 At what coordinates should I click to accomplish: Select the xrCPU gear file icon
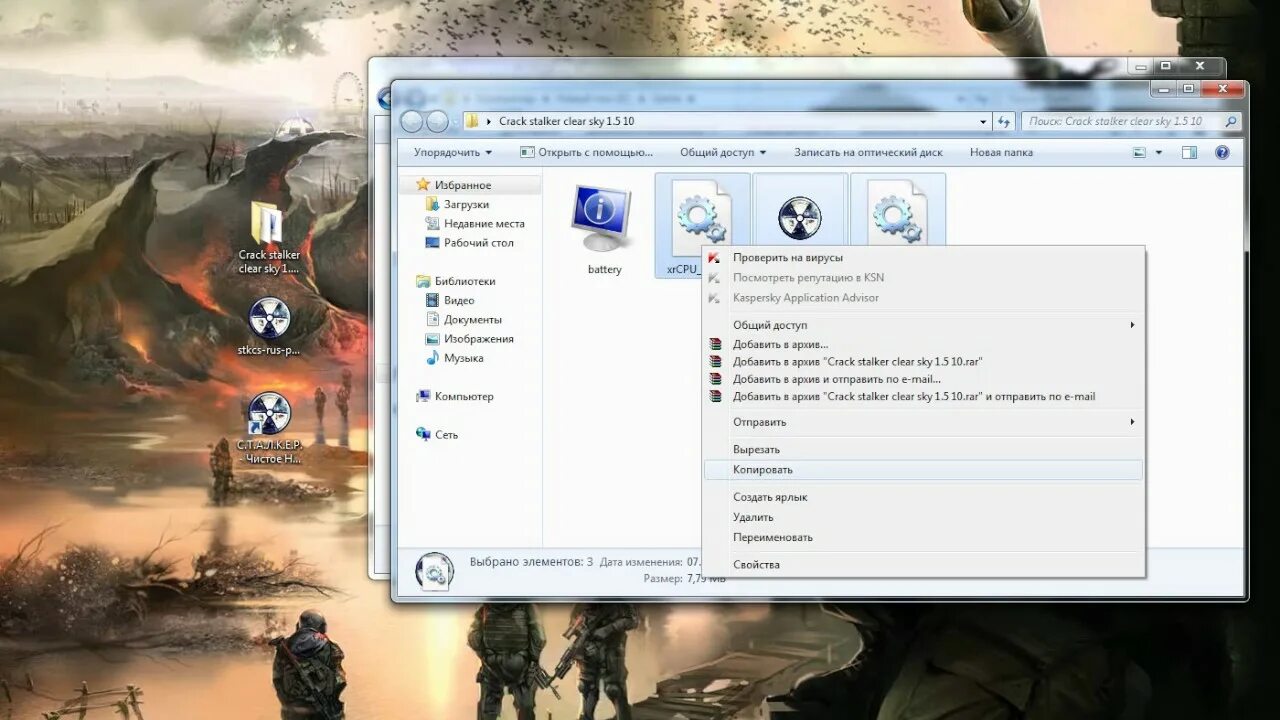click(700, 218)
